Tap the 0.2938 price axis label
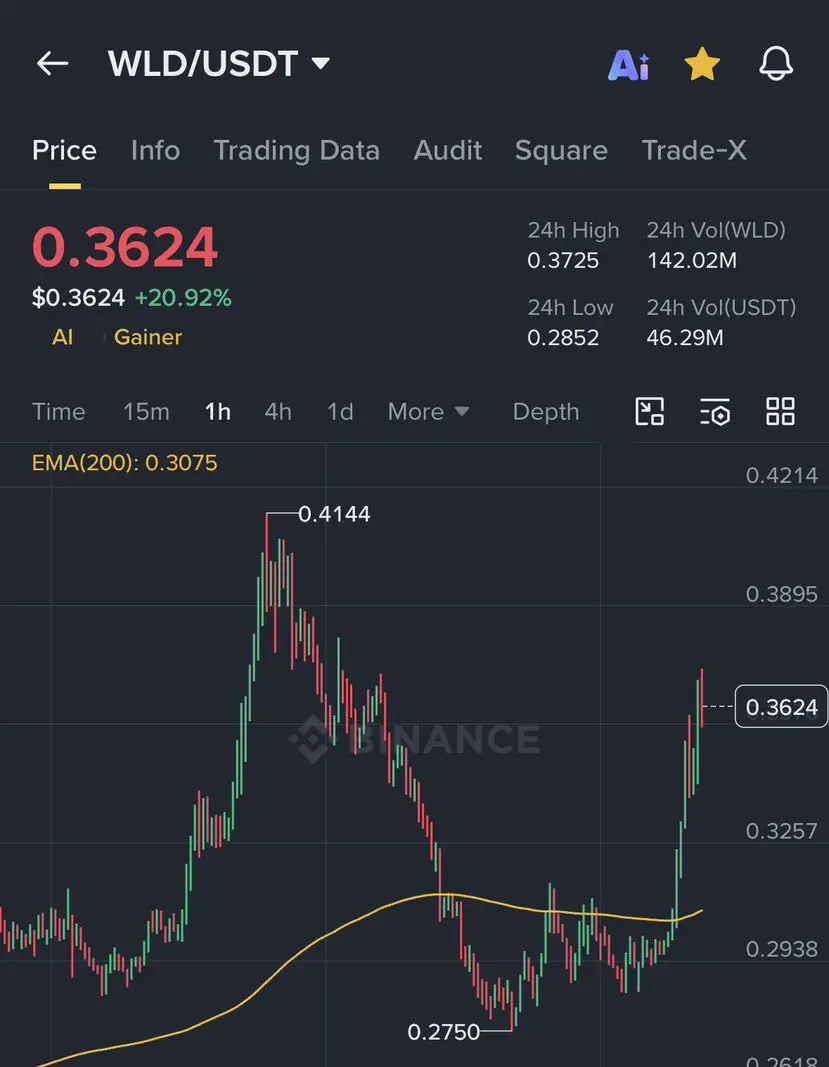 tap(781, 949)
